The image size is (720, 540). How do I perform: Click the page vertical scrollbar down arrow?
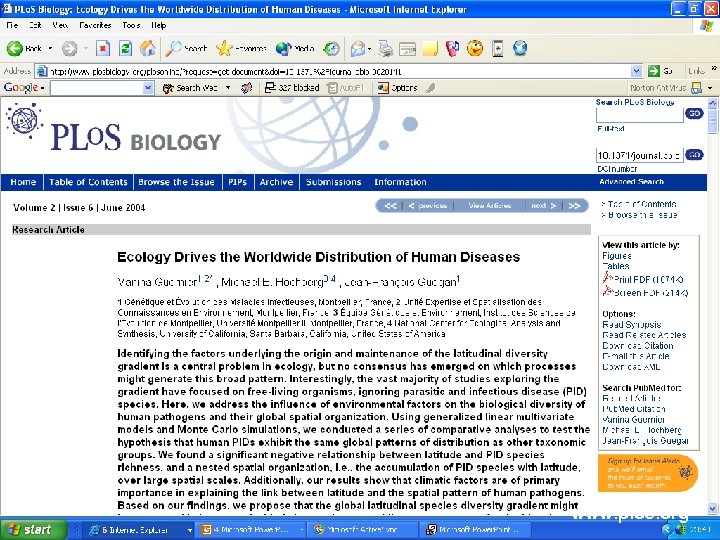tap(713, 509)
